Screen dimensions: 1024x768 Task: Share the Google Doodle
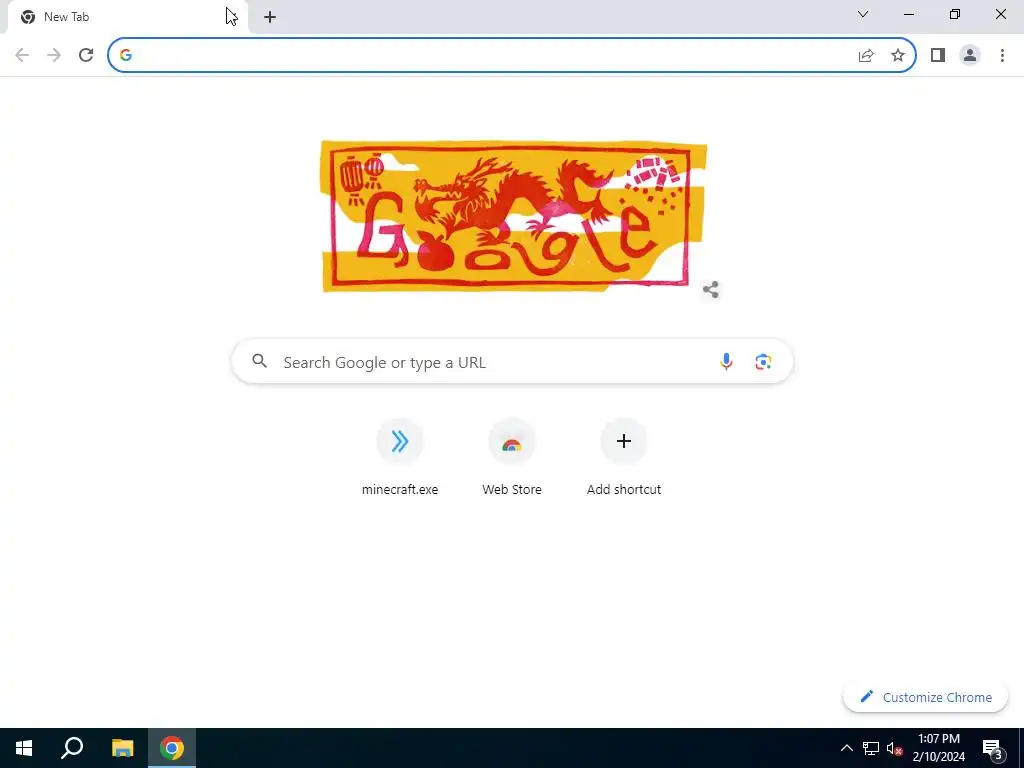[711, 289]
